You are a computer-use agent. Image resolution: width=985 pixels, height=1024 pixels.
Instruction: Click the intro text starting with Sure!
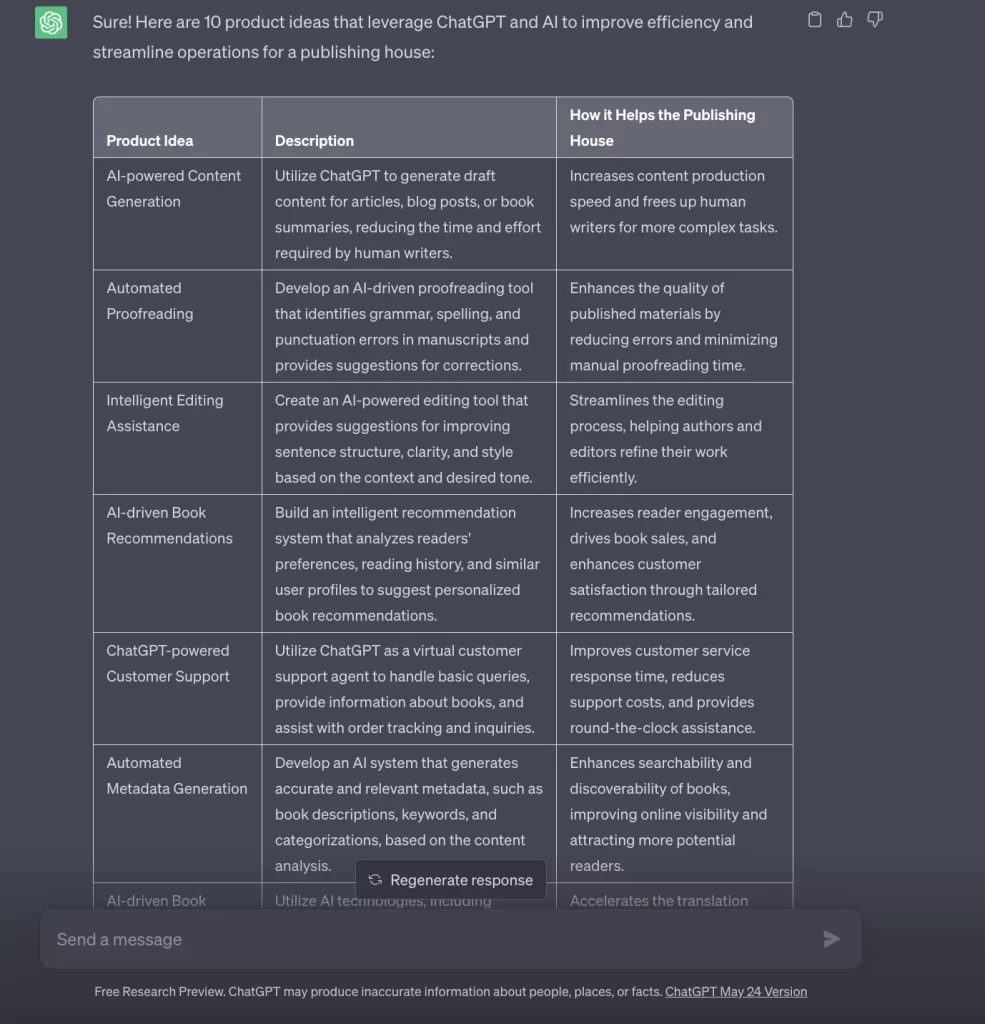click(422, 36)
